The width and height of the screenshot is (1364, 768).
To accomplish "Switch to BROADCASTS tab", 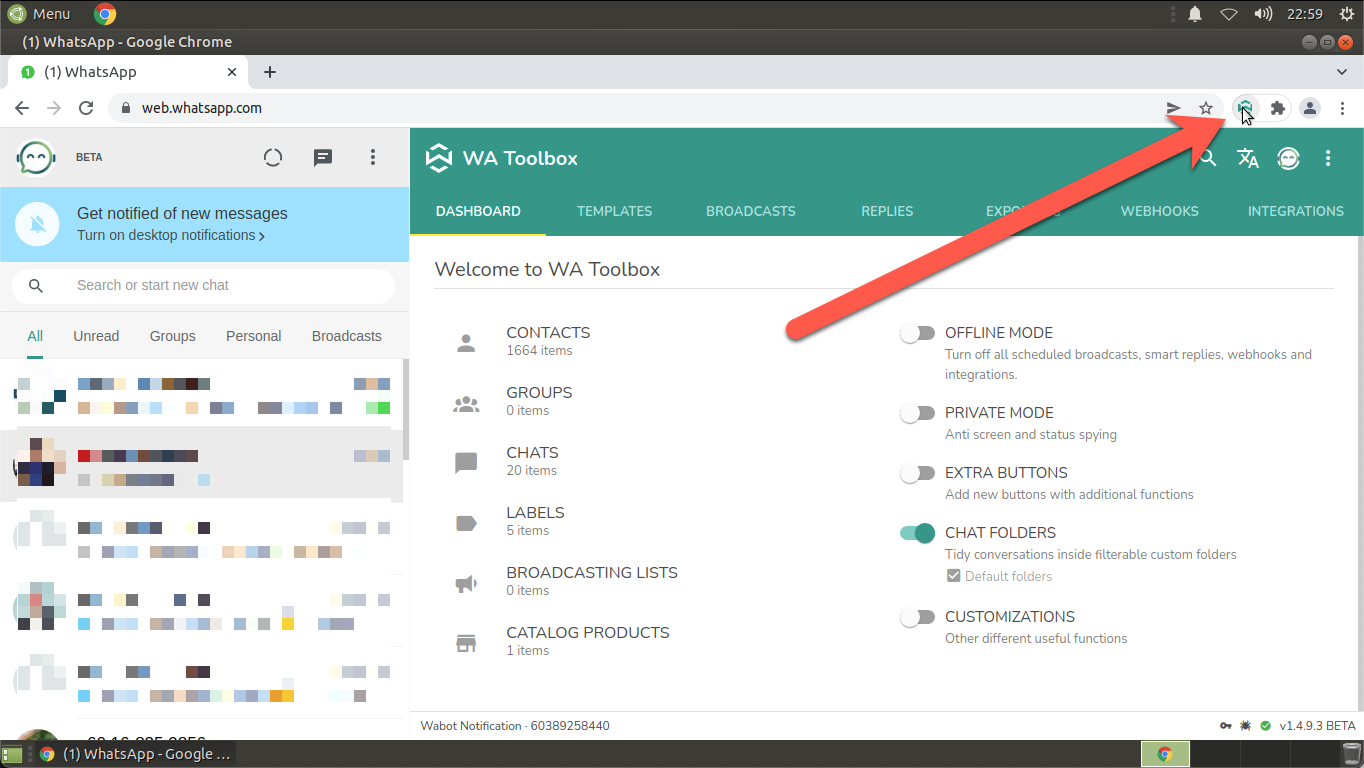I will 751,211.
